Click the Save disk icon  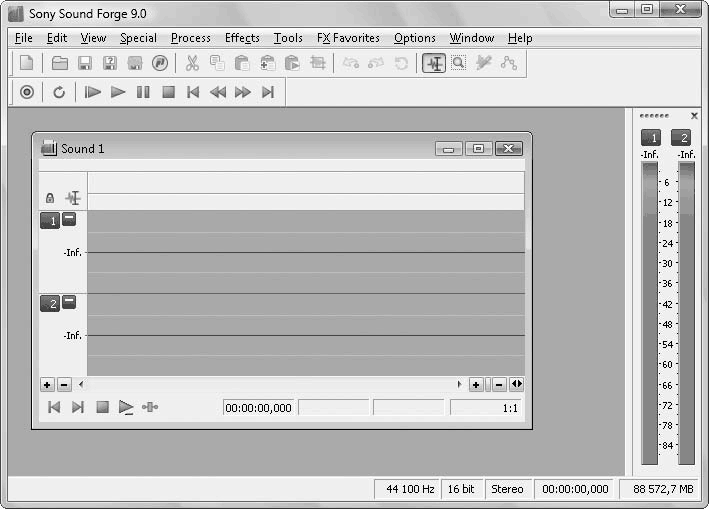tap(85, 63)
